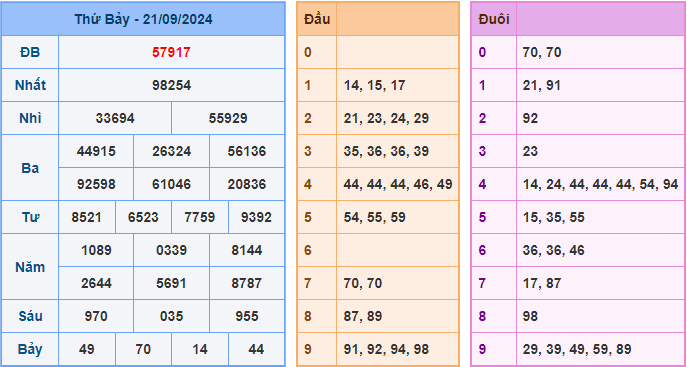Select Năm prize number 8787
687x367 pixels.
click(247, 283)
